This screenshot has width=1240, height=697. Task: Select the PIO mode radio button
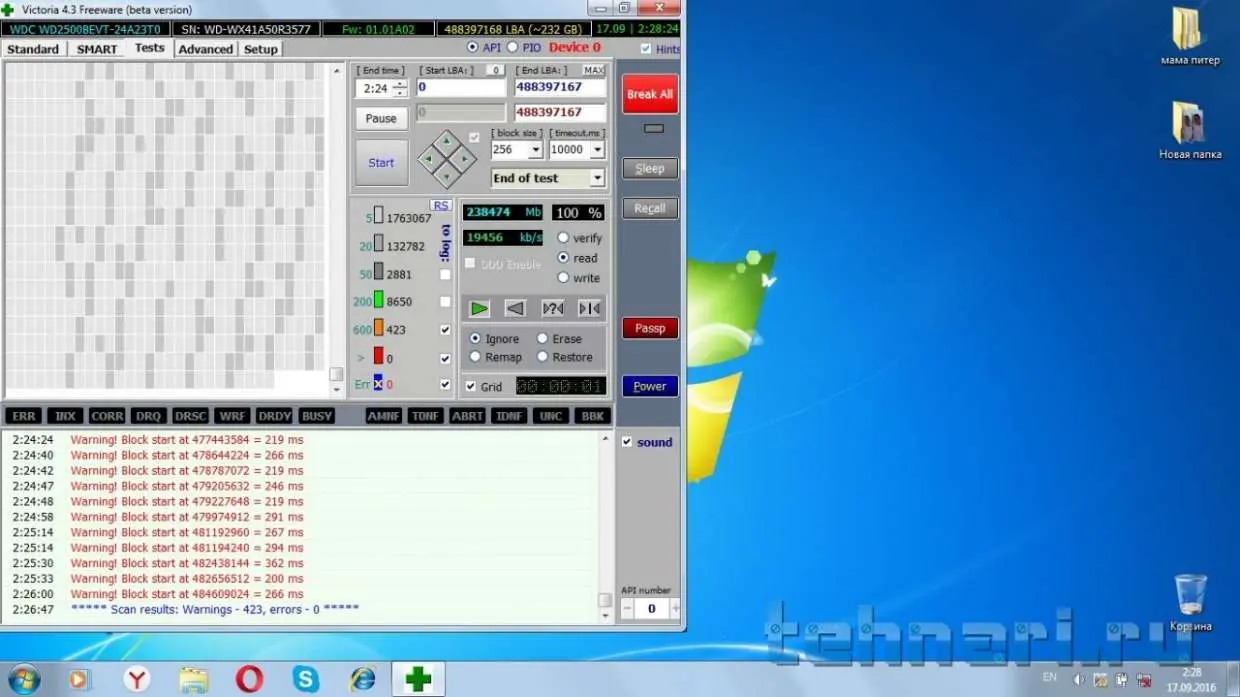(512, 47)
